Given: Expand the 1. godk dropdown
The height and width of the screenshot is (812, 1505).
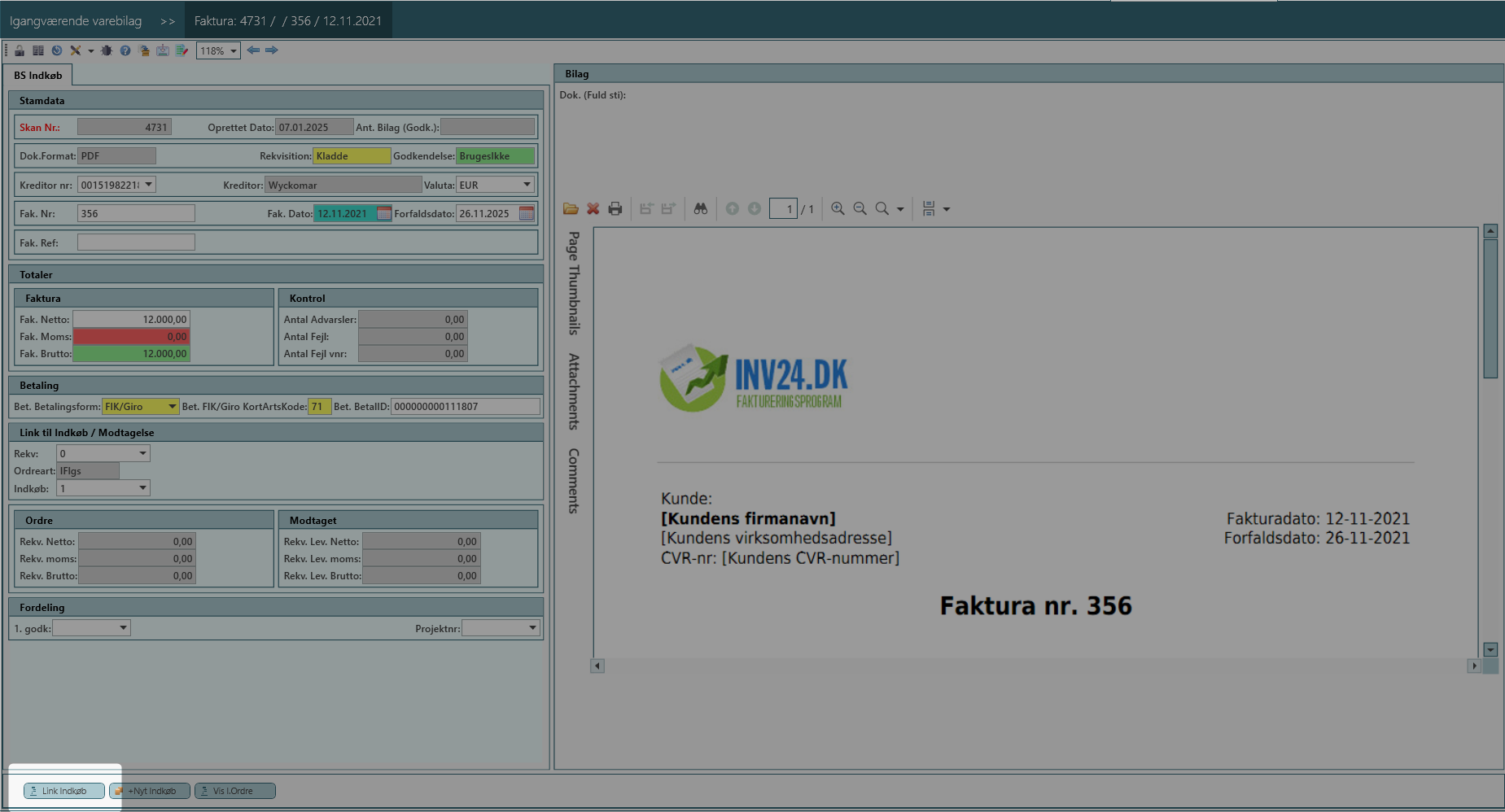Looking at the screenshot, I should click(124, 628).
